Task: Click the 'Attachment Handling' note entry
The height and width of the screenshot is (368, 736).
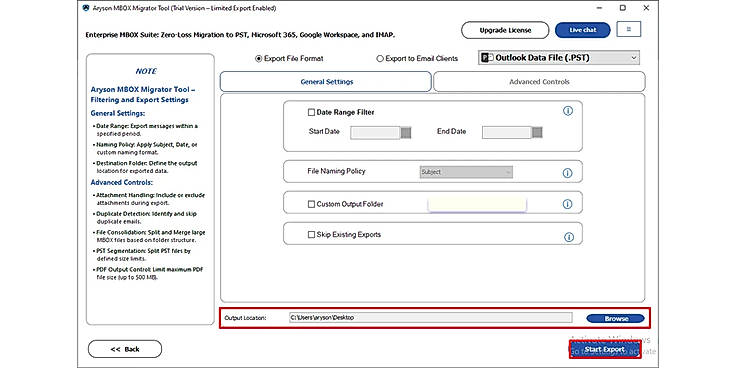Action: (x=149, y=199)
